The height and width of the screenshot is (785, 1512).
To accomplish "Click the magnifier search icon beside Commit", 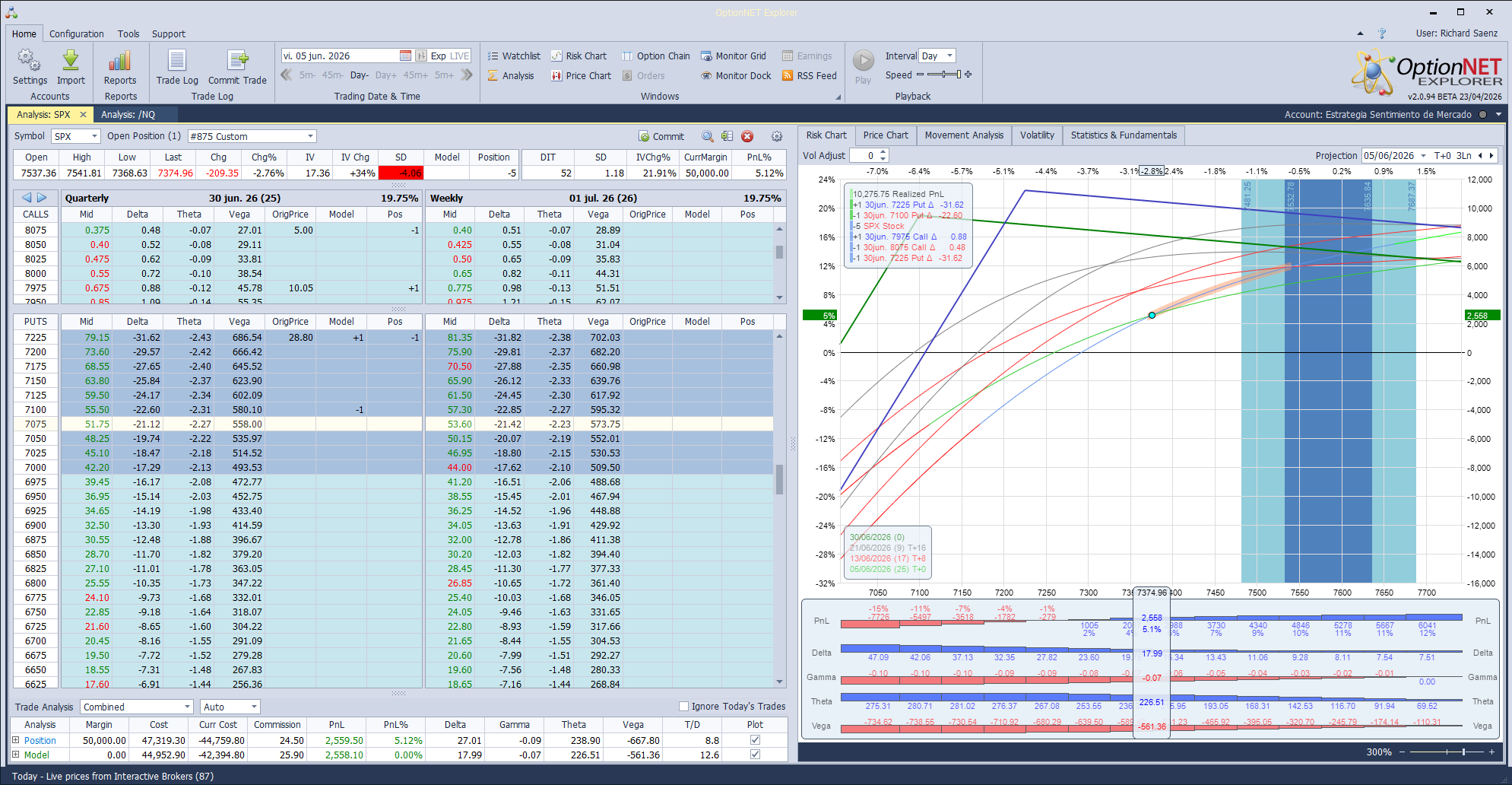I will 708,136.
